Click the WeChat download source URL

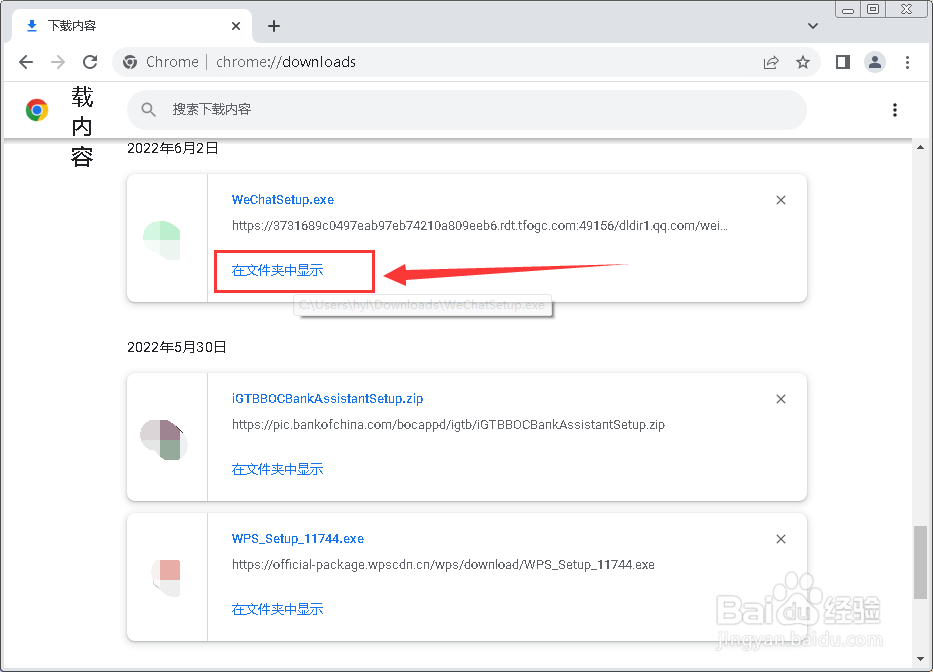480,226
